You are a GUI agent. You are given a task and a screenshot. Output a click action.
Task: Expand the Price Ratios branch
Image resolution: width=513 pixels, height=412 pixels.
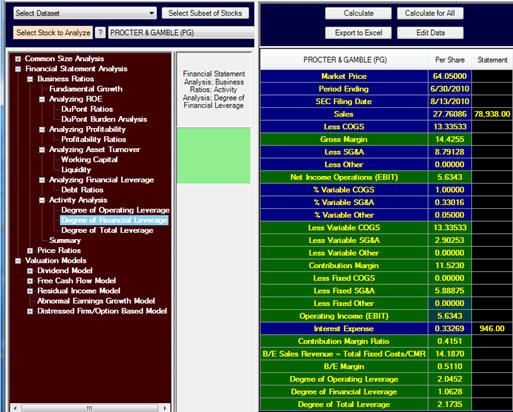click(30, 251)
